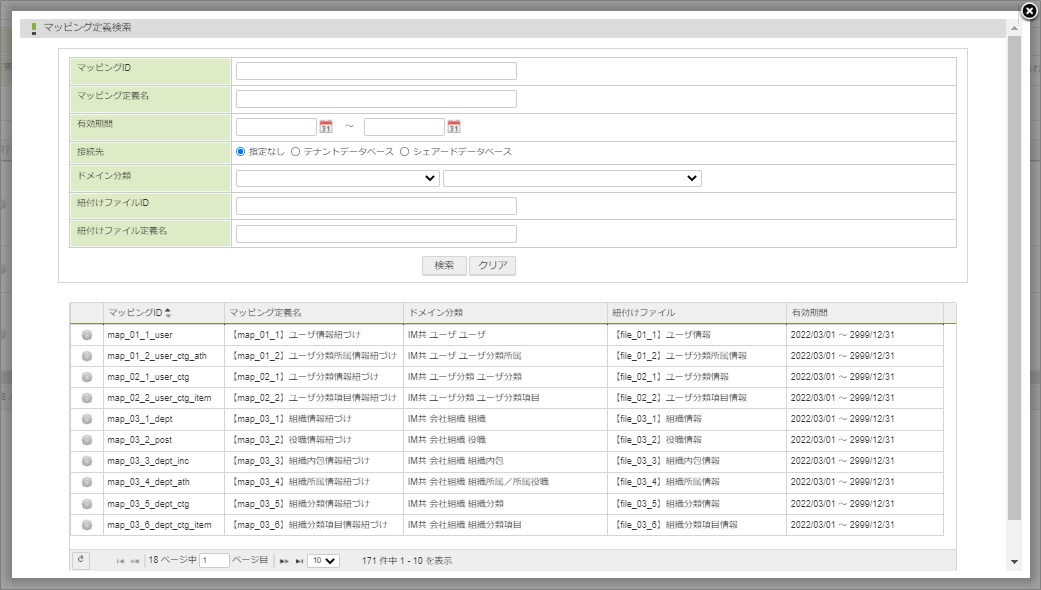Screen dimensions: 1041x590
Task: Click the マッピング定義名 column header
Action: click(314, 313)
